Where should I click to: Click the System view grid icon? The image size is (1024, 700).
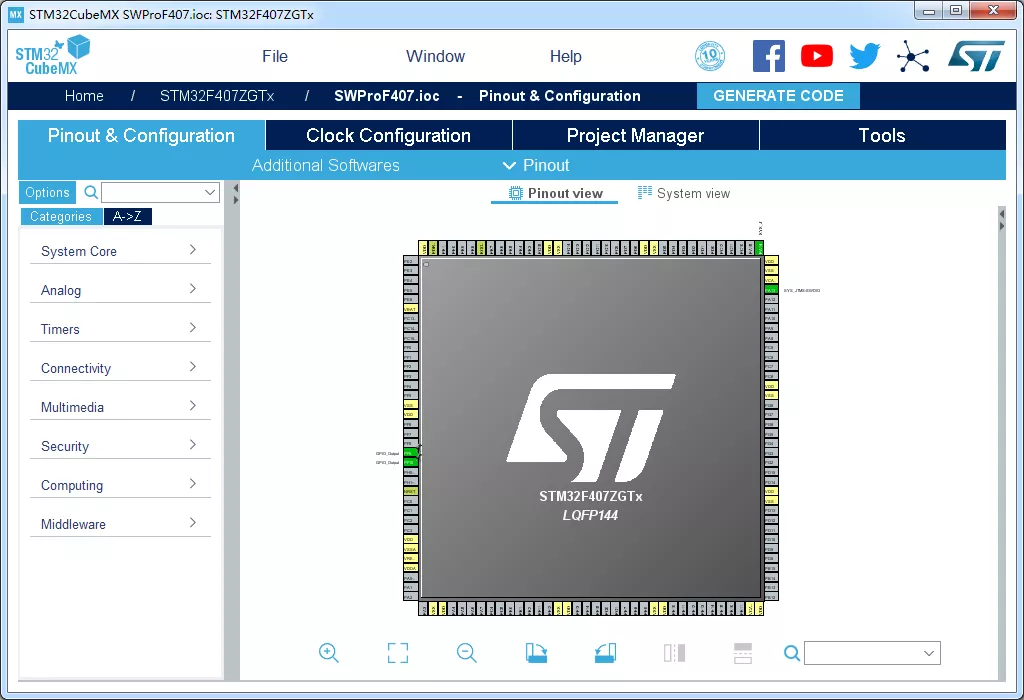(x=645, y=193)
